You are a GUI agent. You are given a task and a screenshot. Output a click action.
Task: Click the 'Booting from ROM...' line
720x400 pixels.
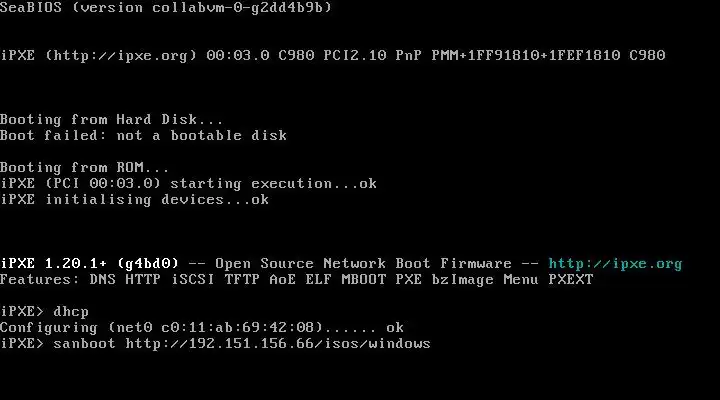(84, 168)
